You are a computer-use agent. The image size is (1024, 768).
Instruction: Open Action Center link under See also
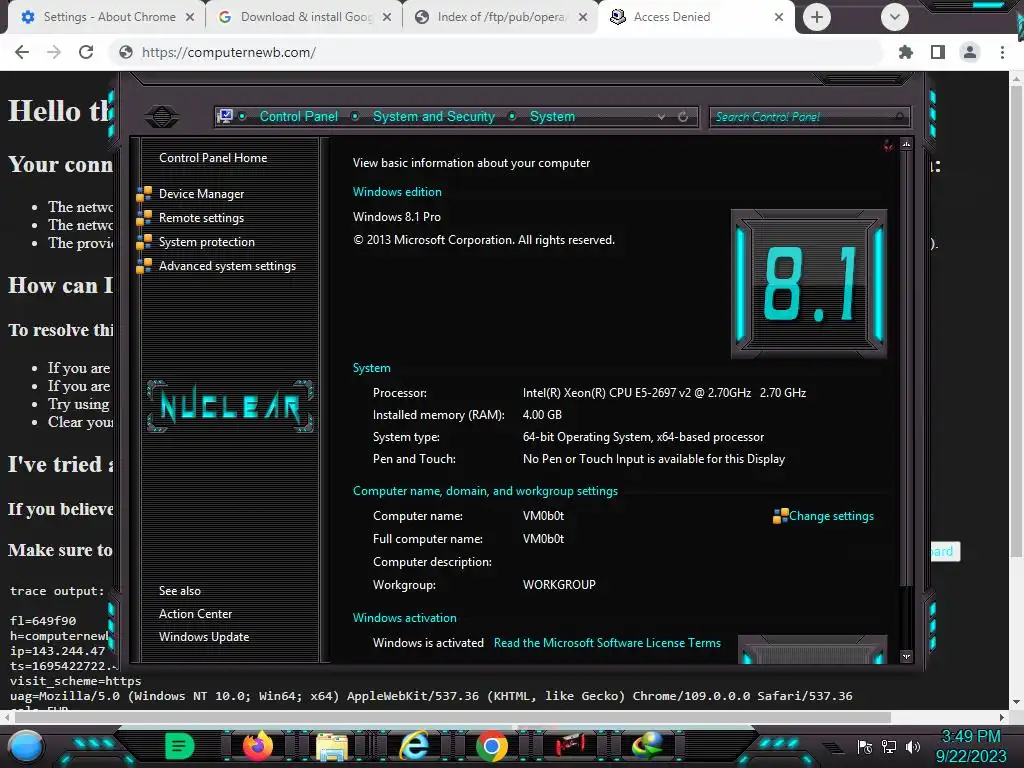pos(195,614)
